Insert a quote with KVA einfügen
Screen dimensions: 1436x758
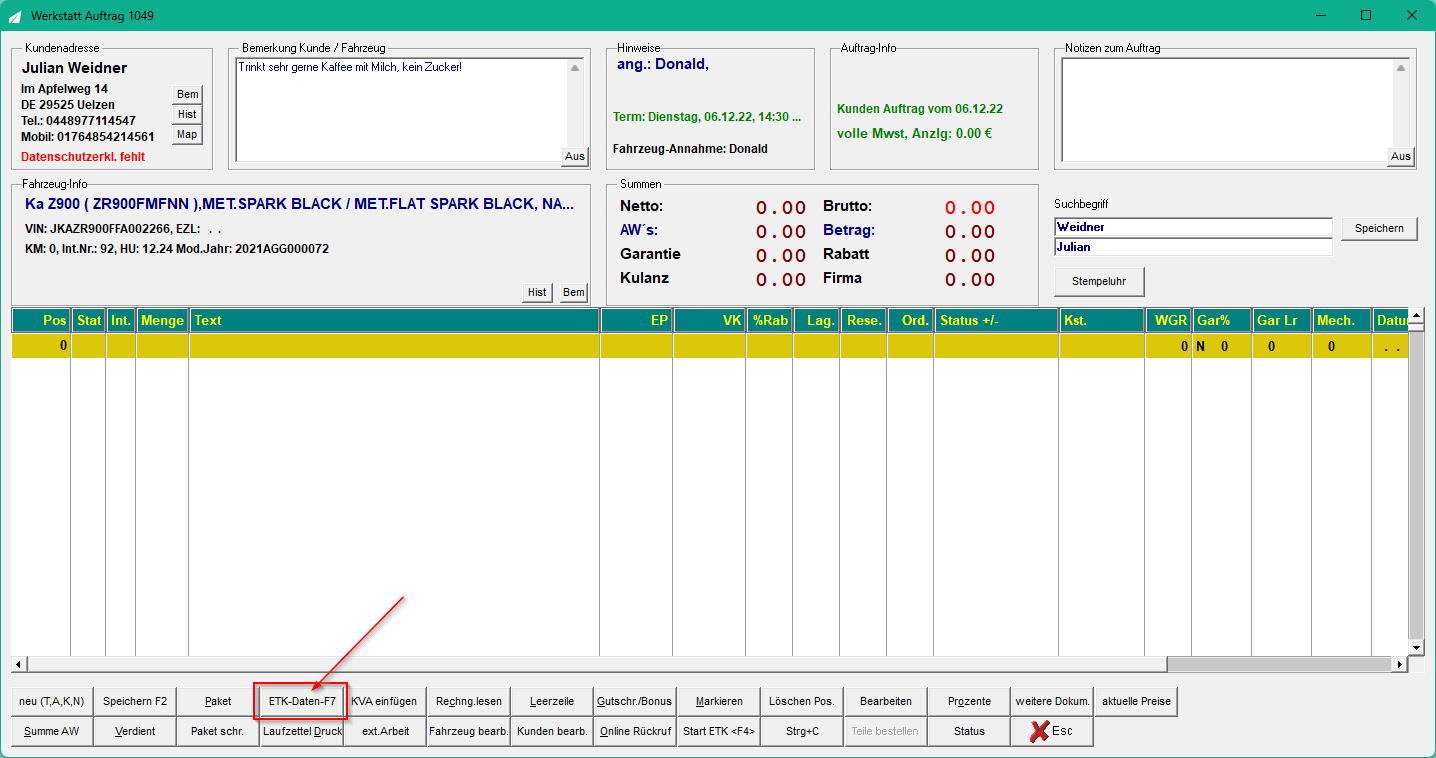coord(385,701)
